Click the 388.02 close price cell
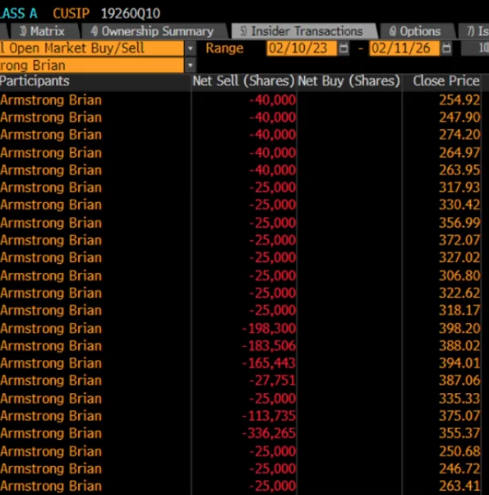The image size is (489, 495). (459, 346)
